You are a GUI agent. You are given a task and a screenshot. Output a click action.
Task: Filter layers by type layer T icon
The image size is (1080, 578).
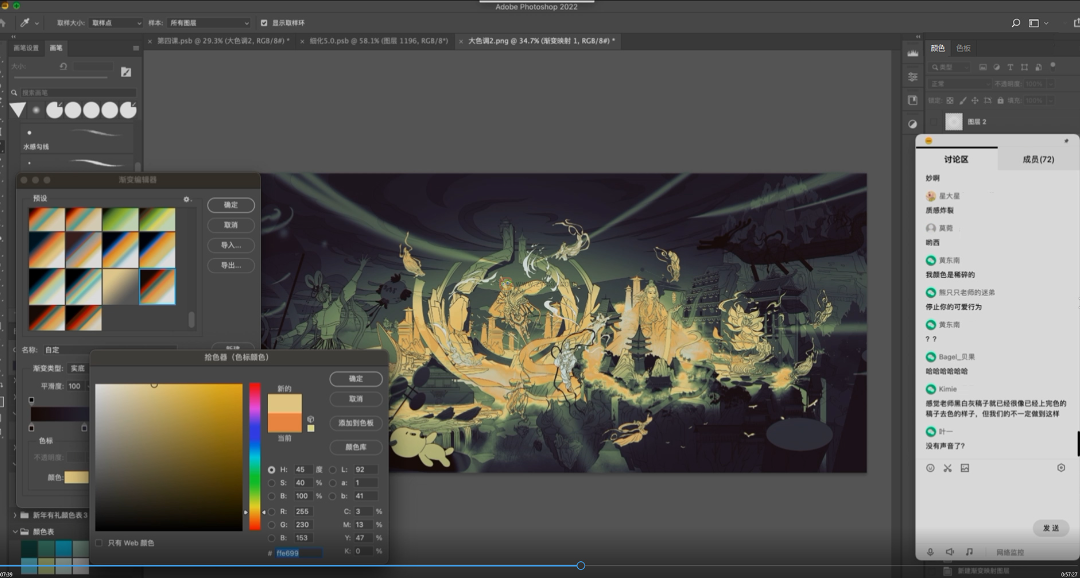[x=1010, y=67]
